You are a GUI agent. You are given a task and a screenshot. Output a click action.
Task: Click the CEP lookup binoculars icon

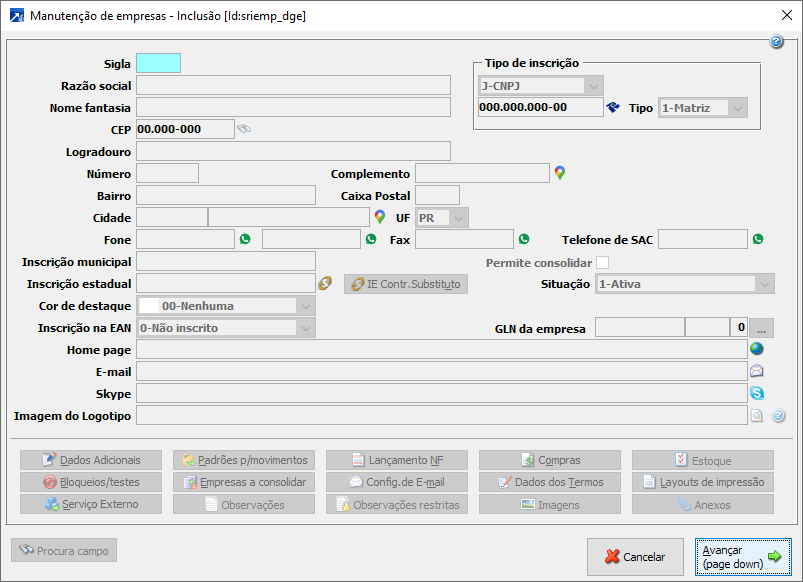click(244, 129)
